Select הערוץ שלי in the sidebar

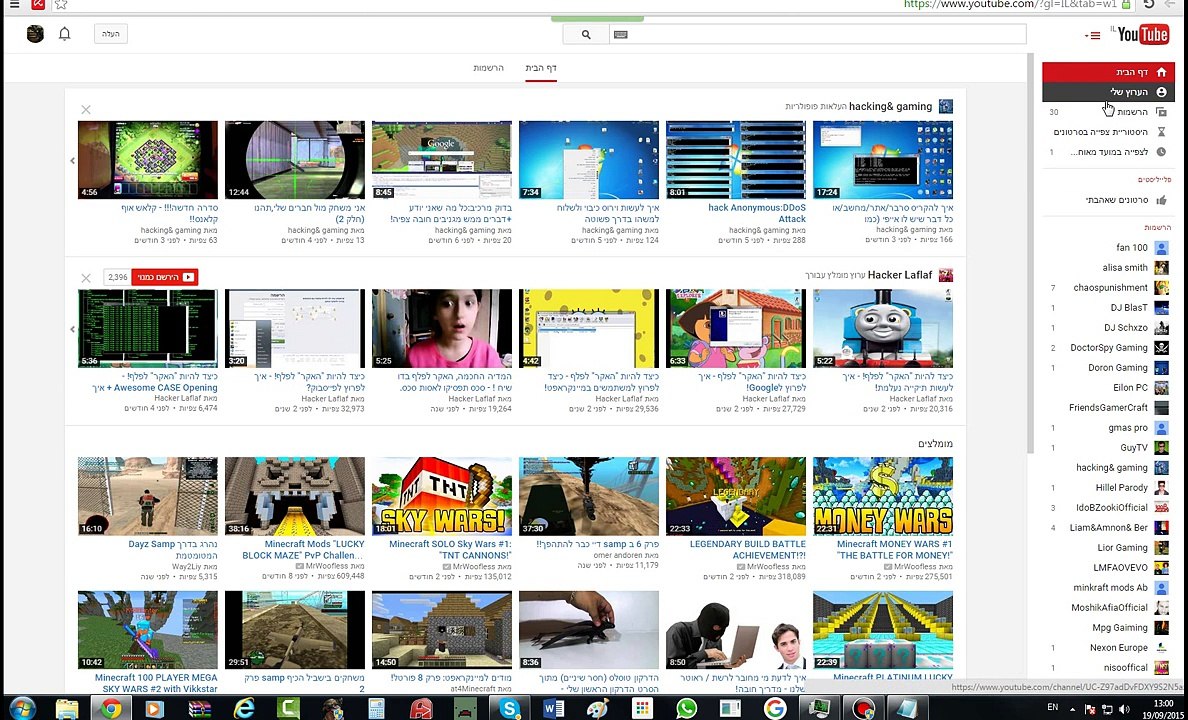tap(1108, 92)
